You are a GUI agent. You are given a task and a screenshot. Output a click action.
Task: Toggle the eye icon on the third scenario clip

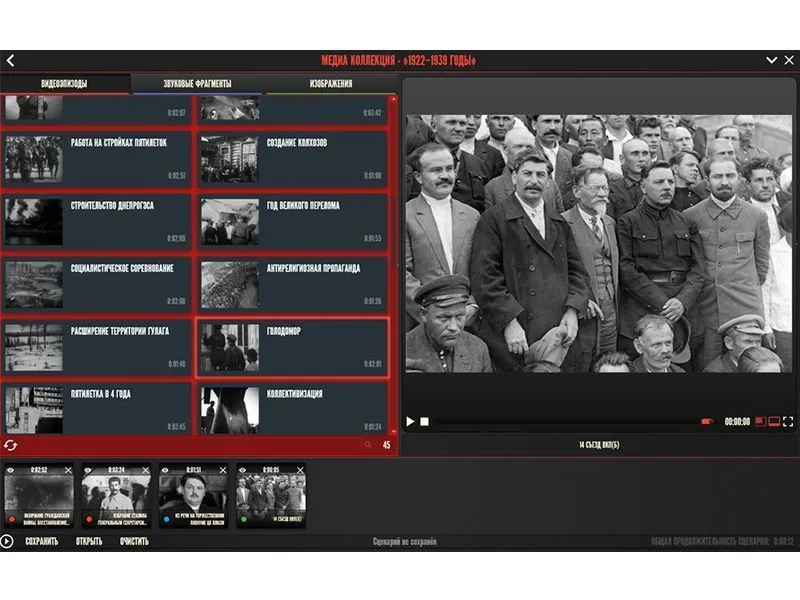165,469
